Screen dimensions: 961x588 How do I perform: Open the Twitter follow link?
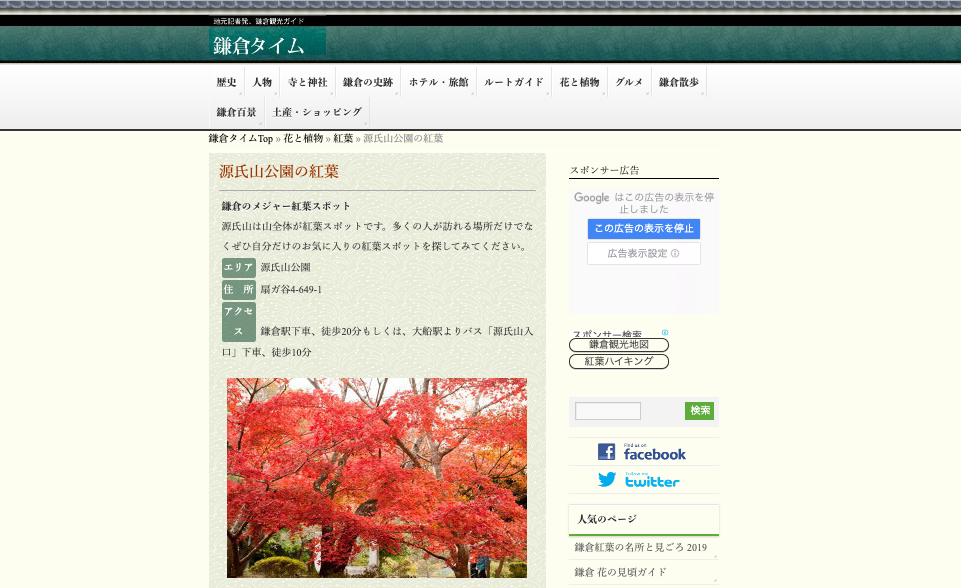point(639,479)
